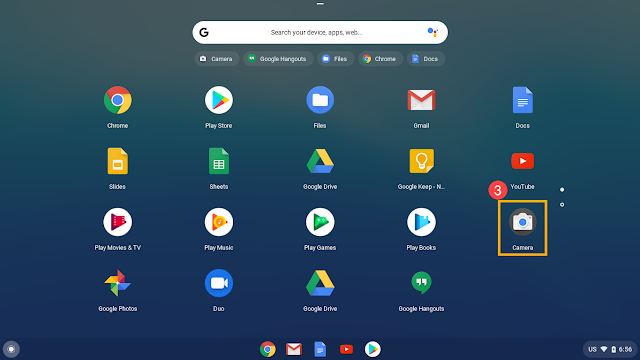Open the Duo video calling app
Screen dimensions: 640x360
click(219, 283)
